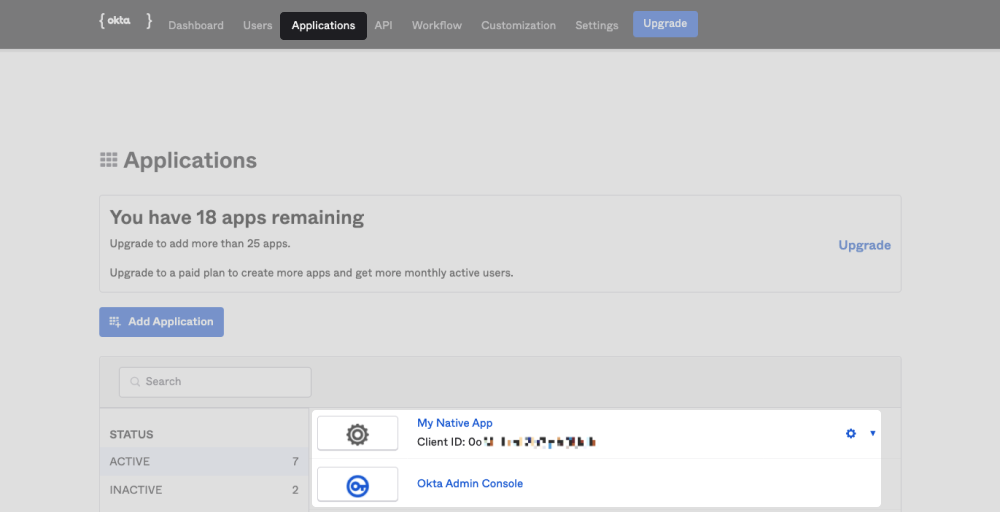1000x513 pixels.
Task: Click My Native App gear logo thumbnail
Action: (x=357, y=434)
